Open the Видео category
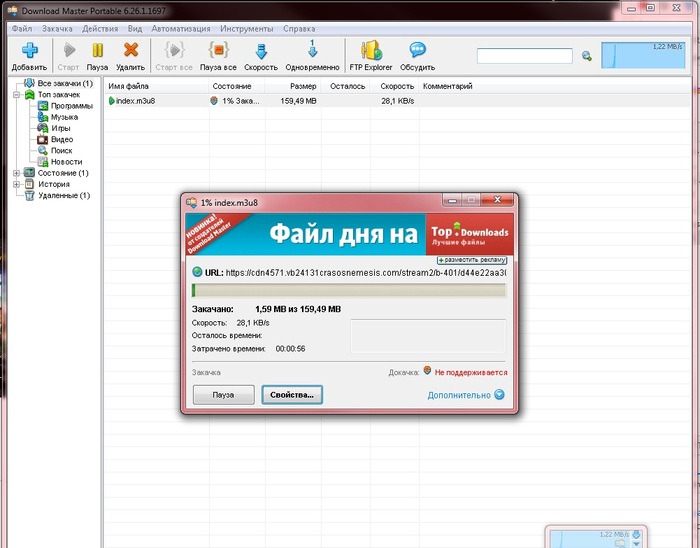 pos(62,139)
